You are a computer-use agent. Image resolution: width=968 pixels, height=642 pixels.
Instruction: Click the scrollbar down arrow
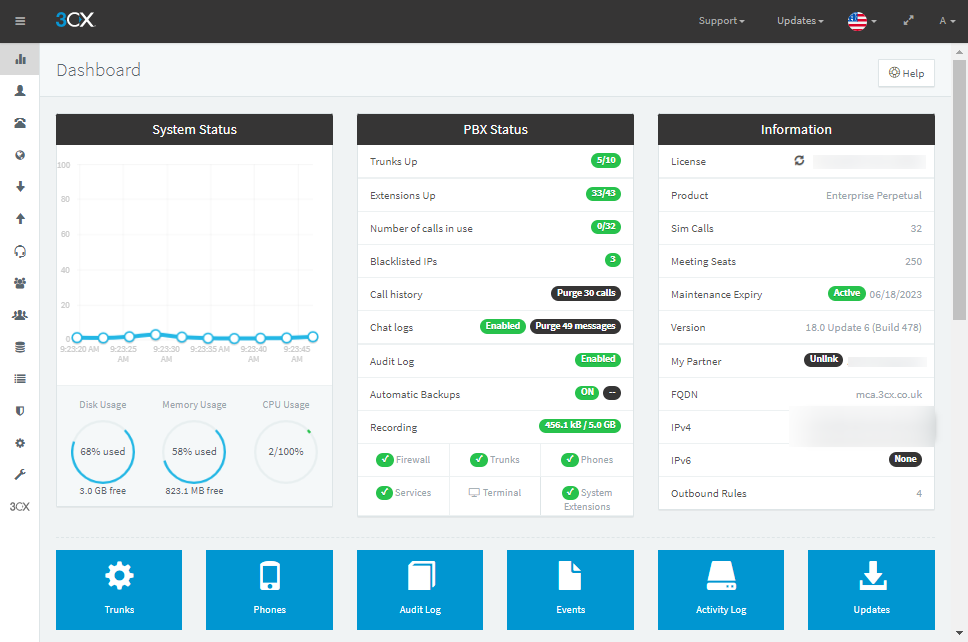pos(959,633)
